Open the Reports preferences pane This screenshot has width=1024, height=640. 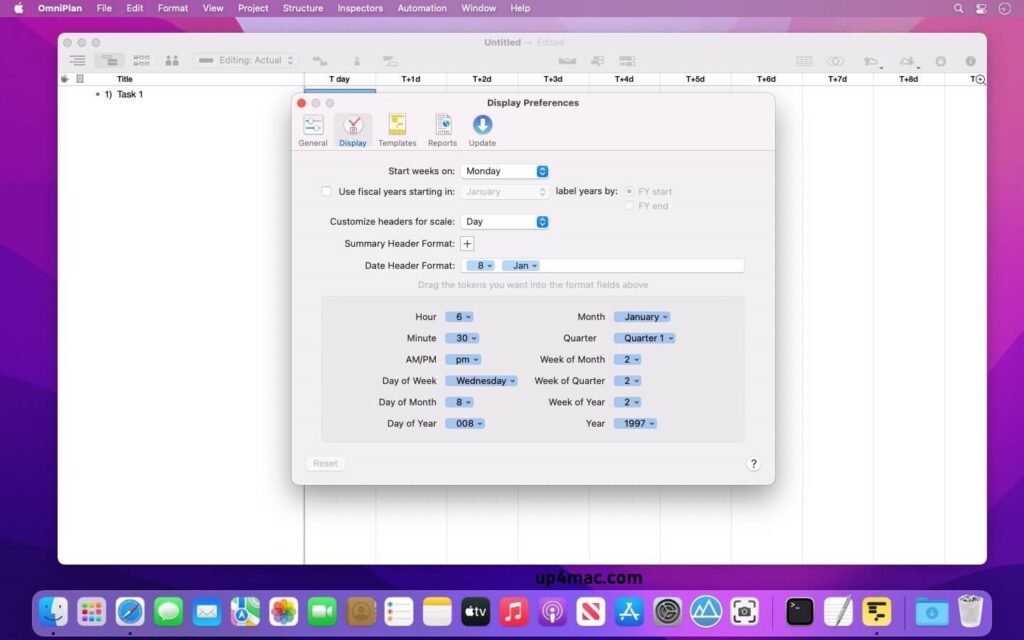click(x=442, y=128)
